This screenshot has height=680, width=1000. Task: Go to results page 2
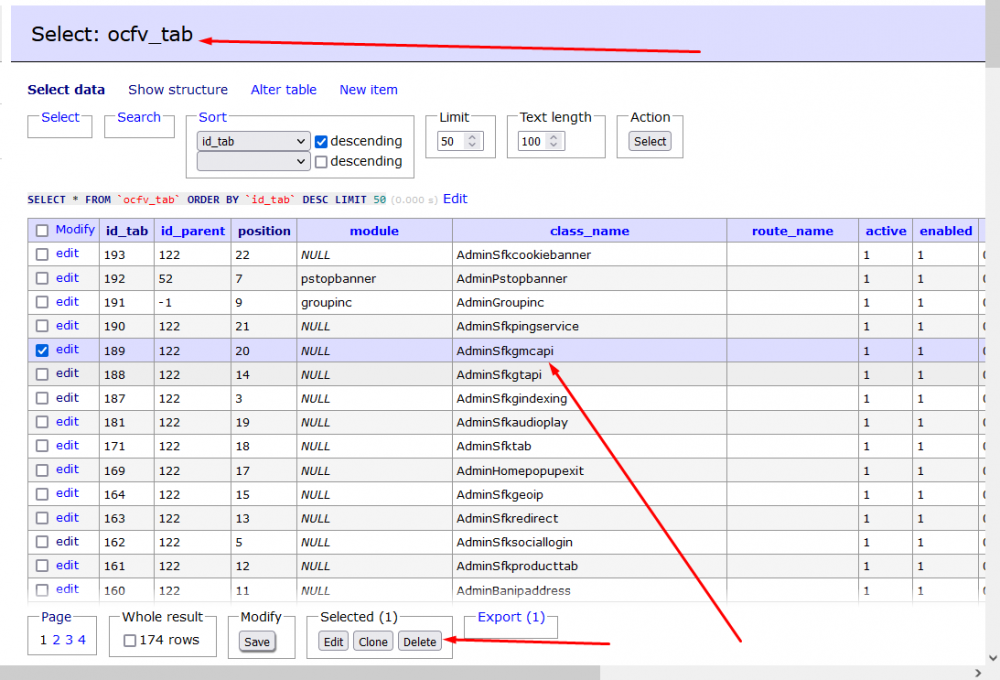(56, 640)
